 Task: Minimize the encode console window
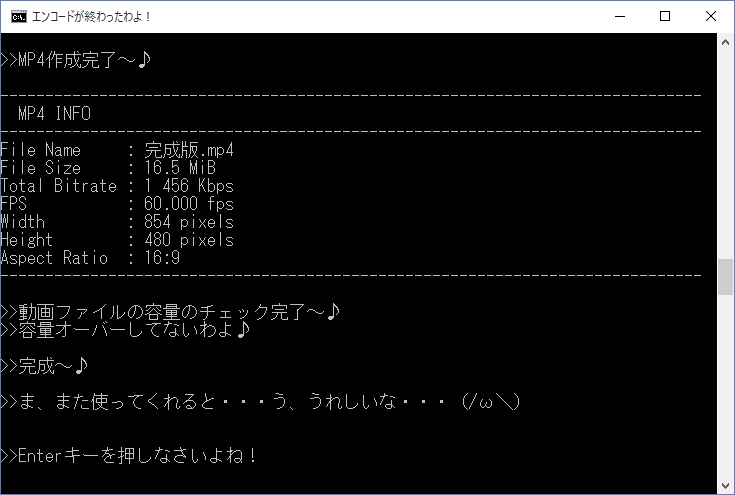coord(620,16)
